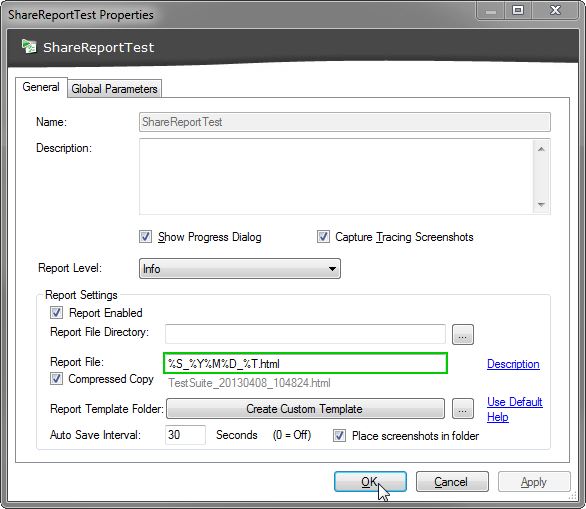Open the Help link
586x509 pixels.
497,417
